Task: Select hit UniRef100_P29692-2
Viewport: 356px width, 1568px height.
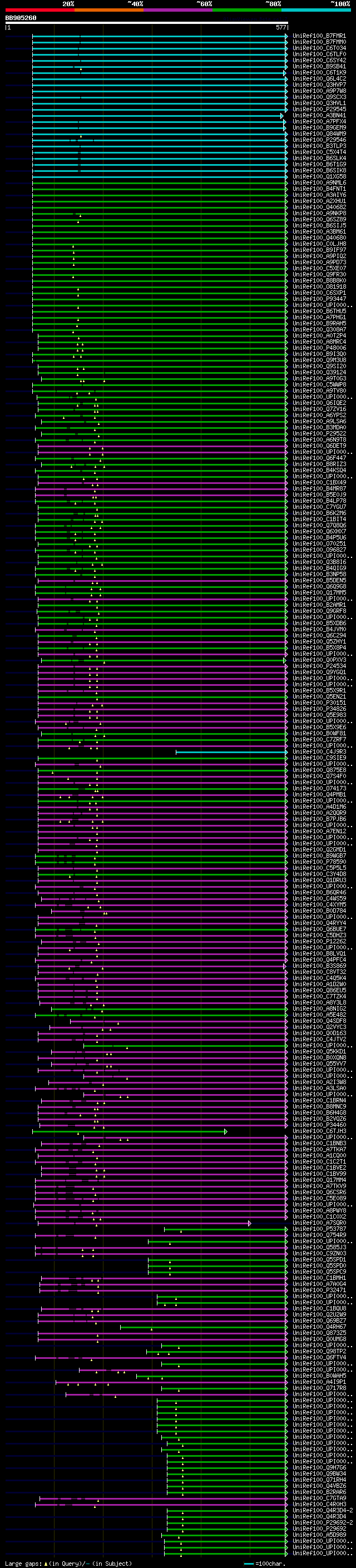Action: tap(323, 1522)
